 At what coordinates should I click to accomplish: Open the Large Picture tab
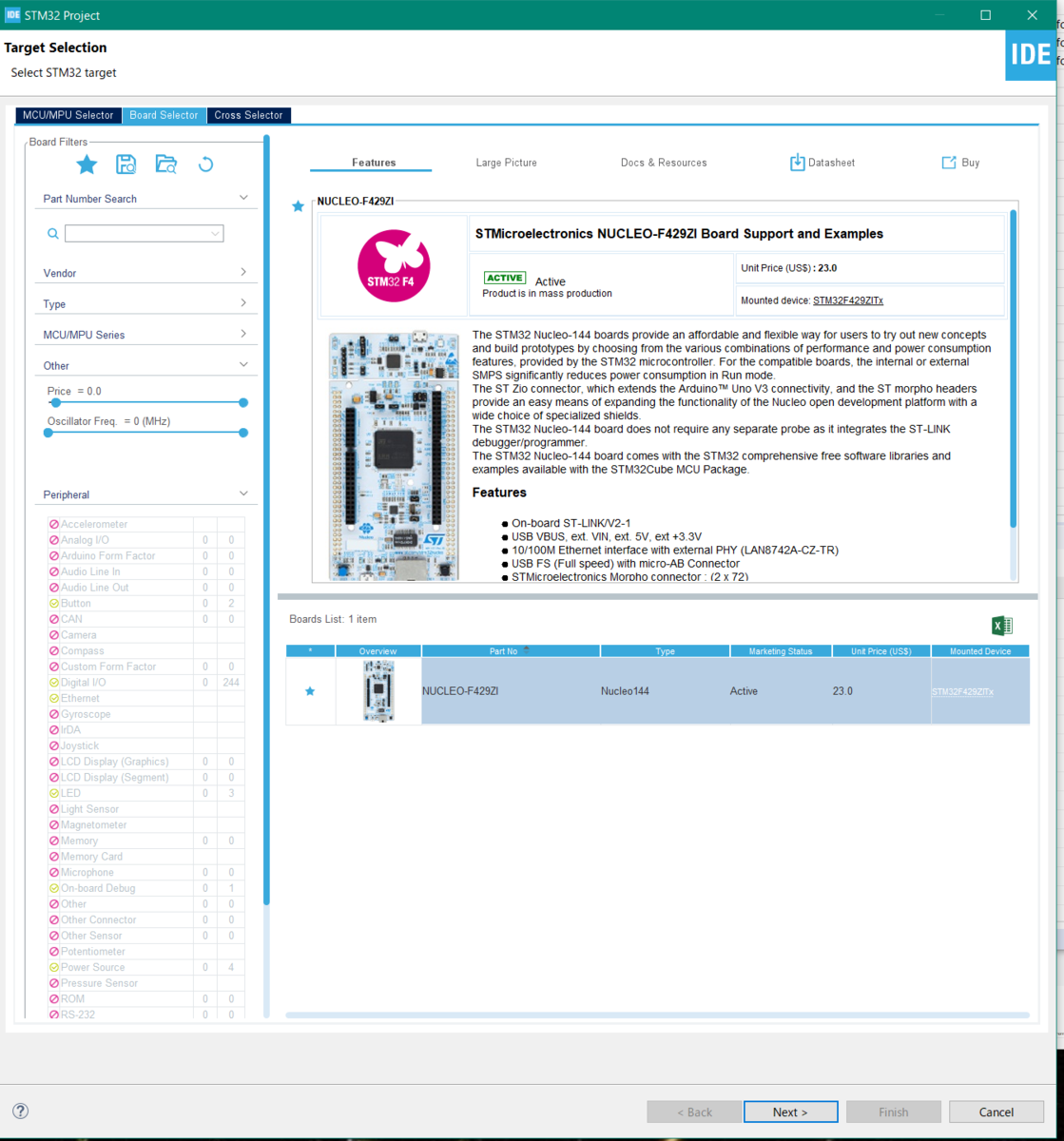506,163
